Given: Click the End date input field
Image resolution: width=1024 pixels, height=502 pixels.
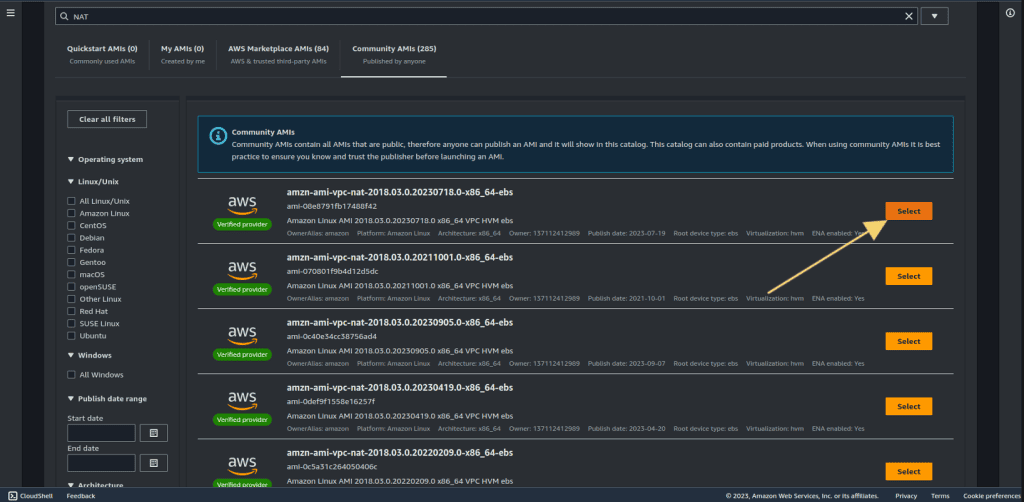Looking at the screenshot, I should [101, 463].
